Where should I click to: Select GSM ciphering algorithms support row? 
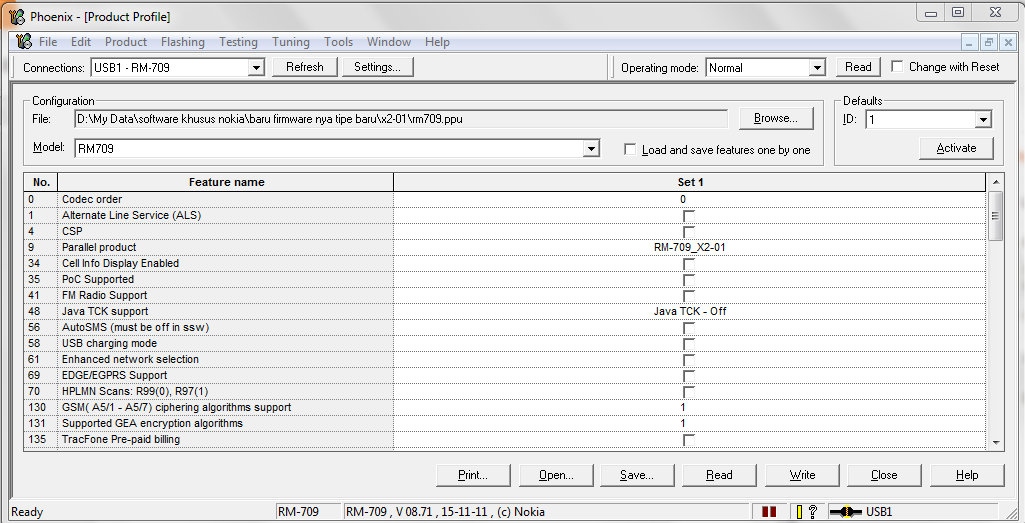(x=505, y=407)
